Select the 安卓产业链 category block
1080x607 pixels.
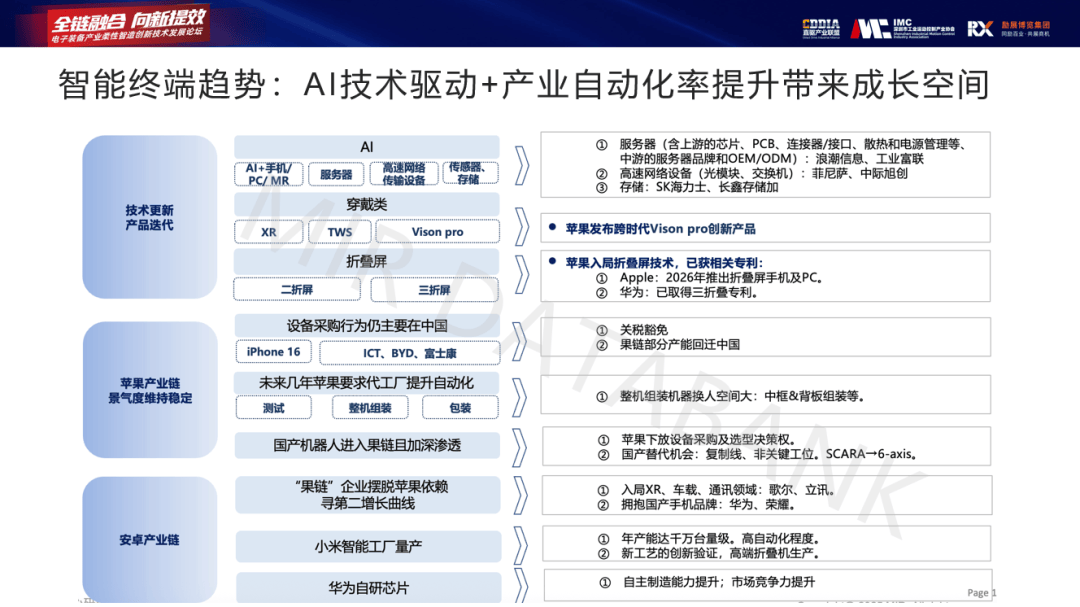[x=149, y=539]
